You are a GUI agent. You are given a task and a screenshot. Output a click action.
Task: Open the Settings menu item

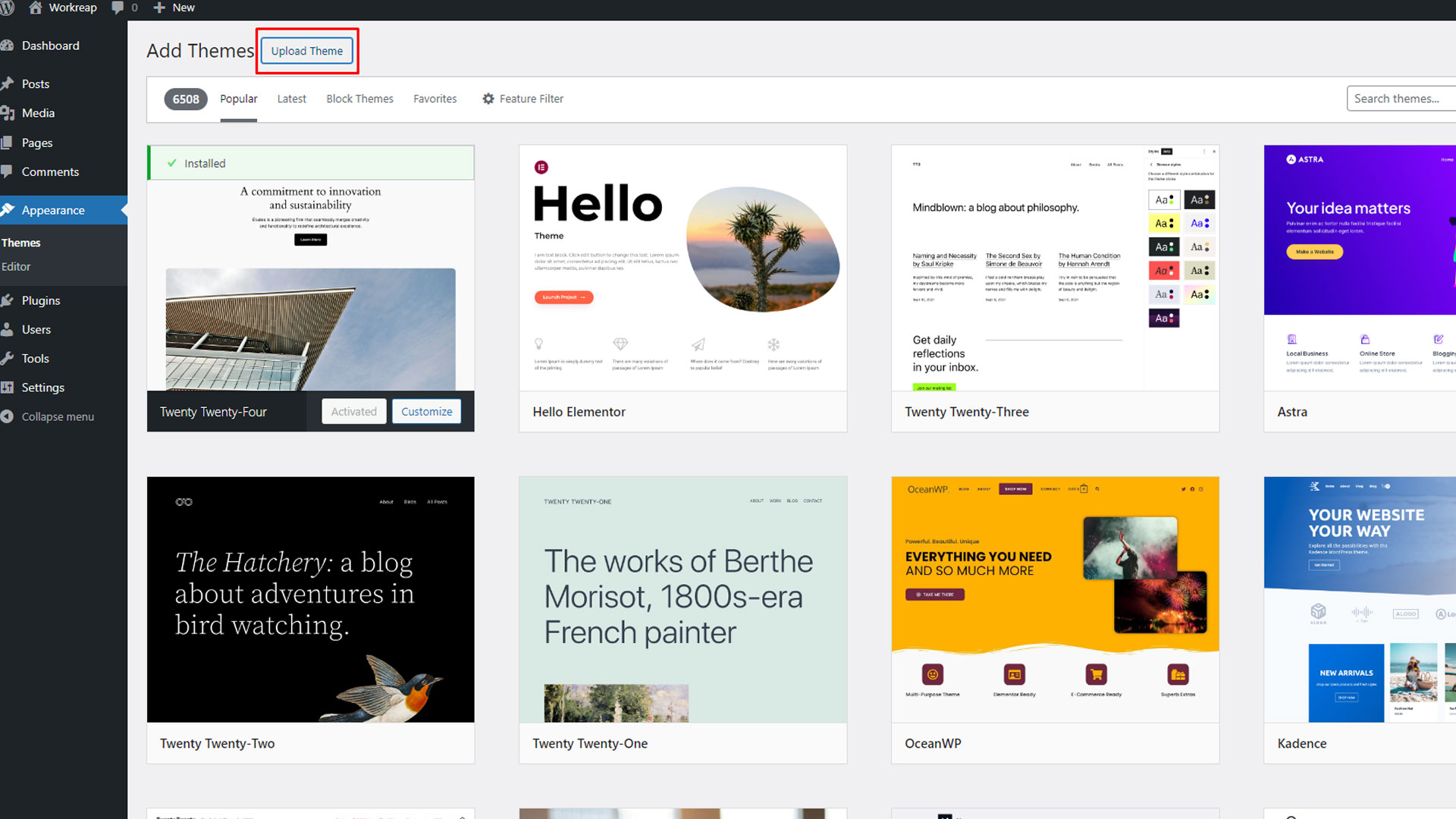42,388
